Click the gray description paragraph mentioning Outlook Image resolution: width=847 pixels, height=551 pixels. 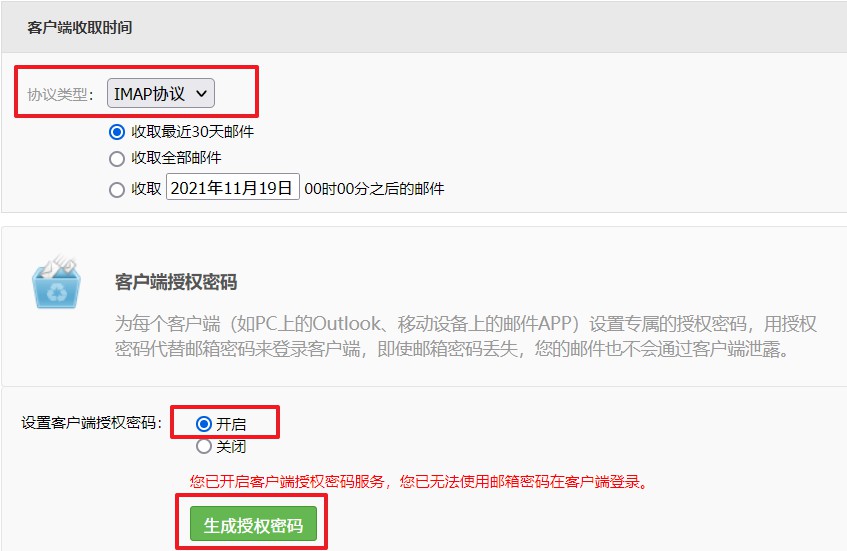click(465, 337)
